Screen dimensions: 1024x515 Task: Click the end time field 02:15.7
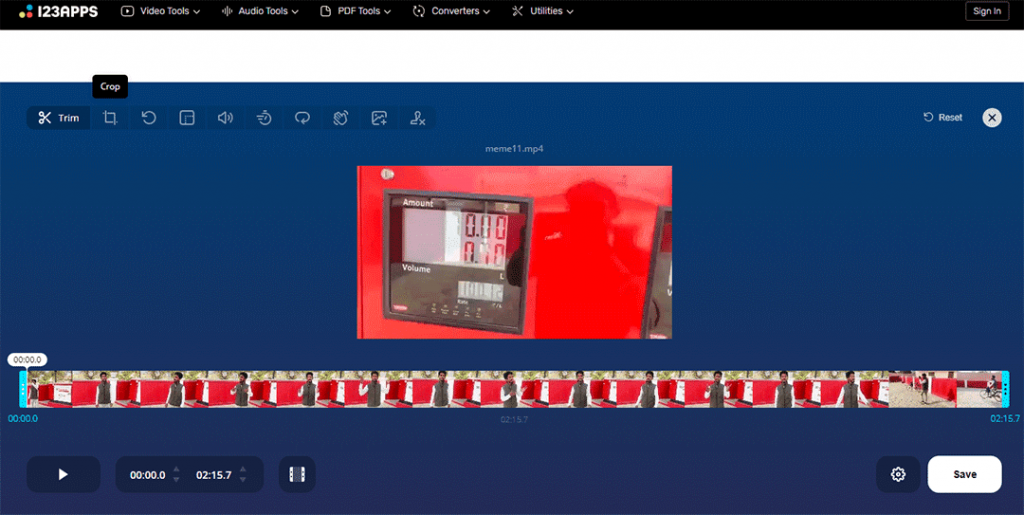pyautogui.click(x=214, y=475)
